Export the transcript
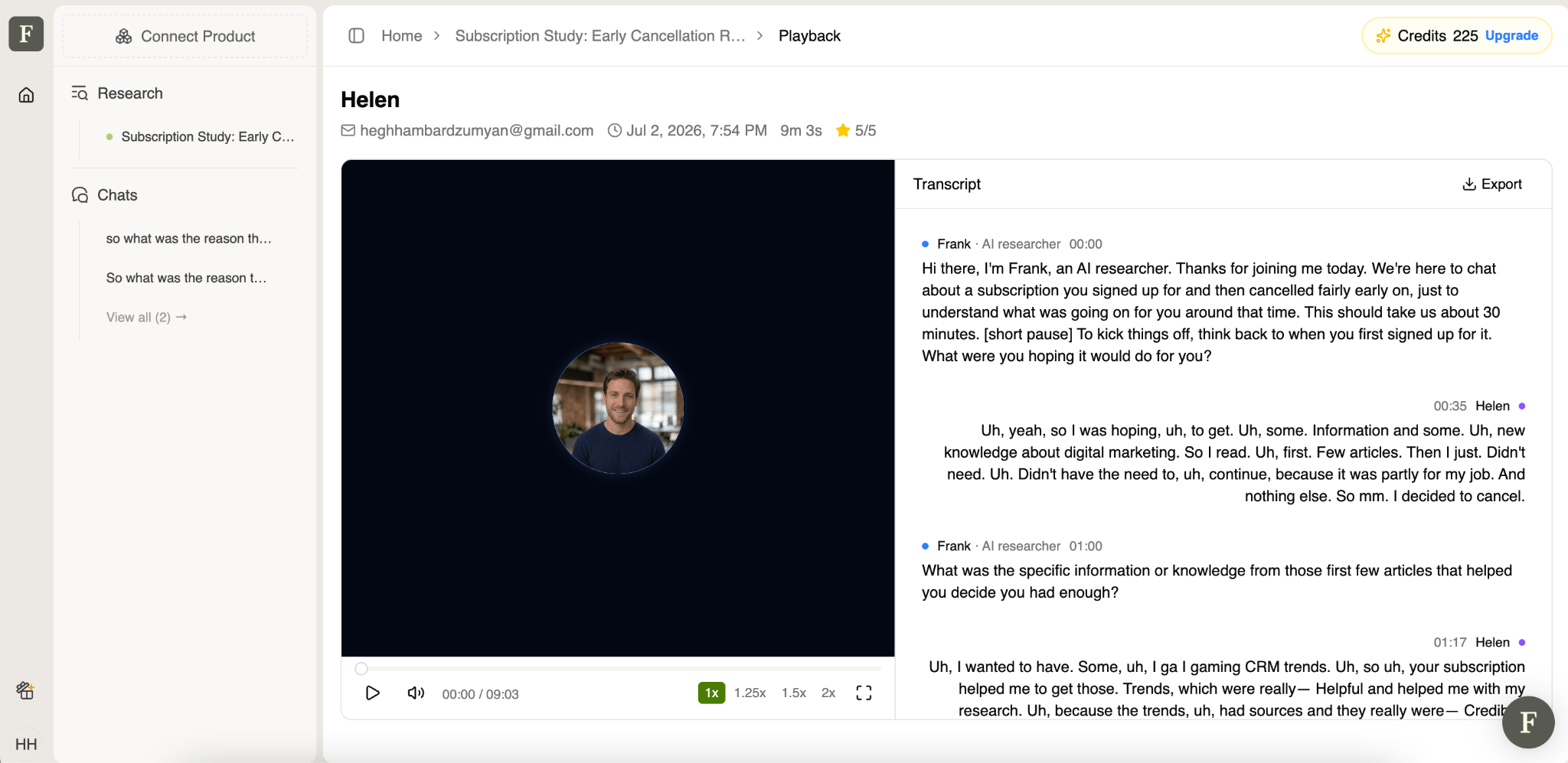The height and width of the screenshot is (763, 1568). (x=1492, y=184)
